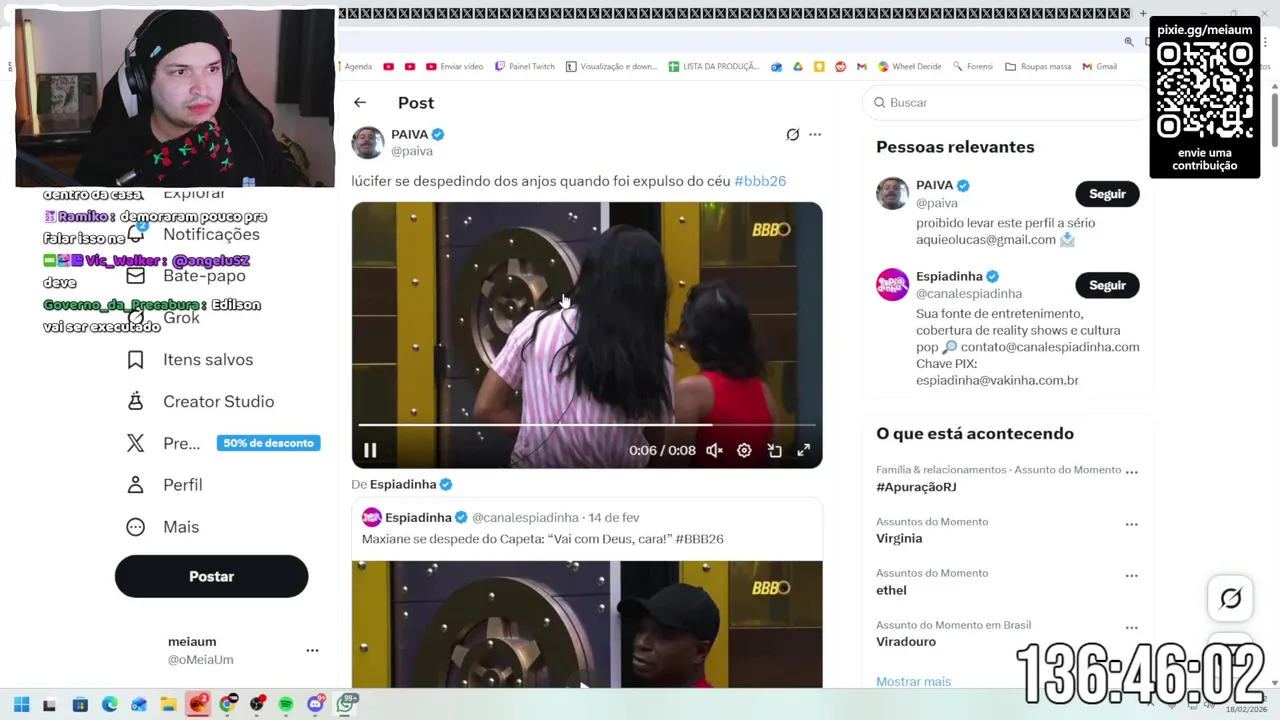Expand video to fullscreen
Viewport: 1280px width, 720px height.
click(804, 451)
